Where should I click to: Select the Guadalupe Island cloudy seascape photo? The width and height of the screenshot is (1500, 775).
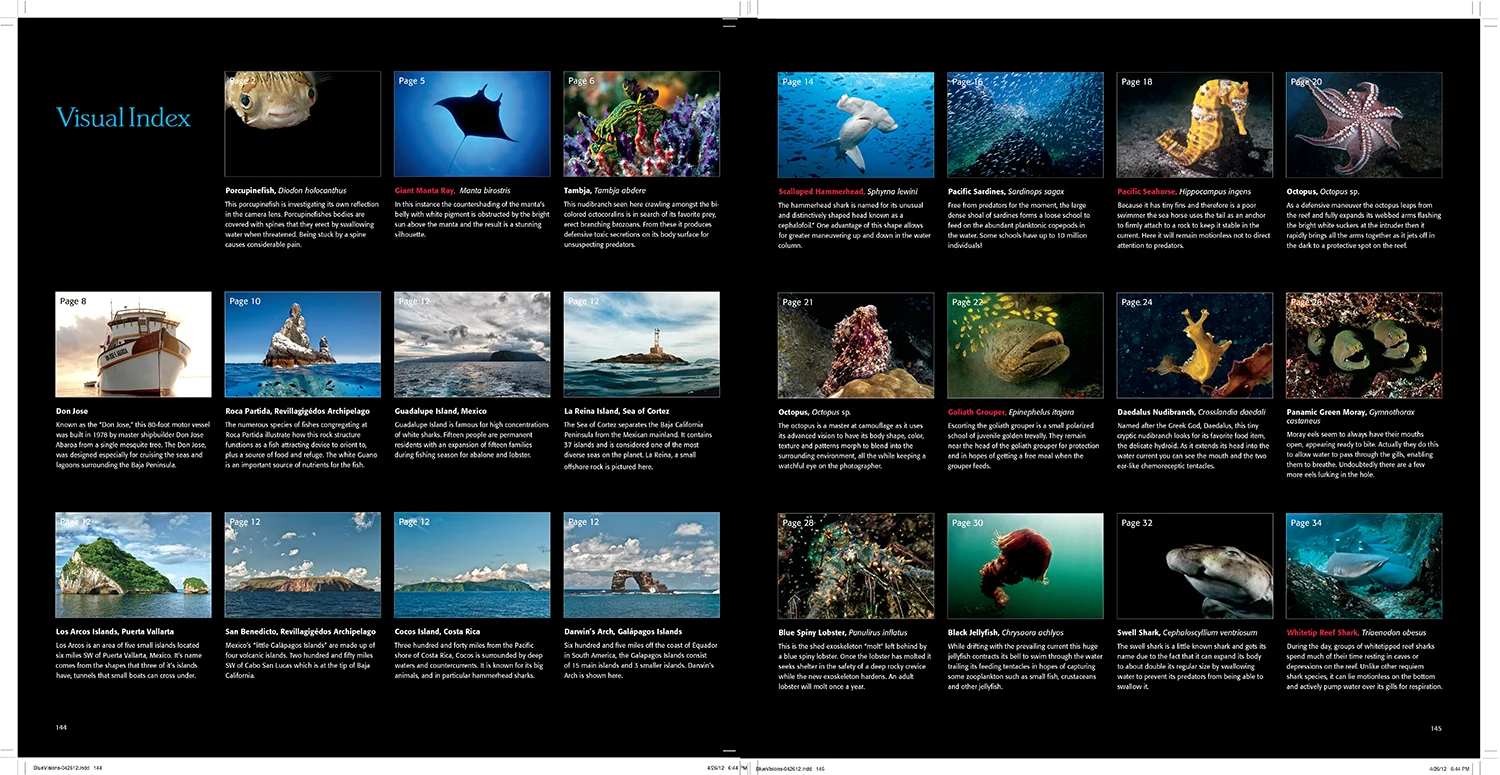tap(472, 344)
